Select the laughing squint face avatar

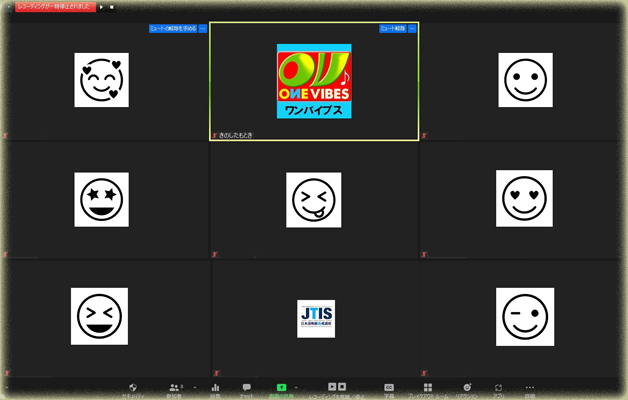point(99,316)
